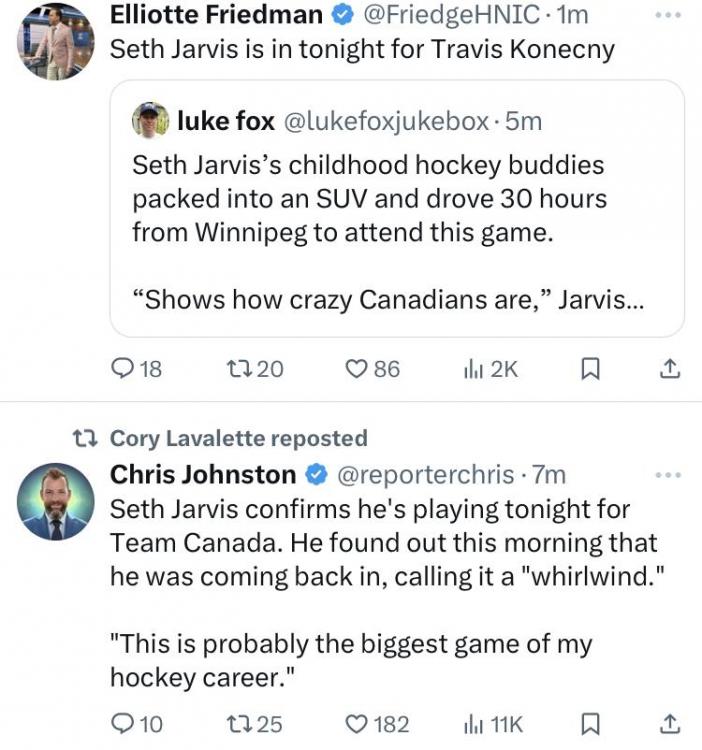Bookmark Chris Johnston's tweet
Screen dimensions: 702x750
click(590, 723)
